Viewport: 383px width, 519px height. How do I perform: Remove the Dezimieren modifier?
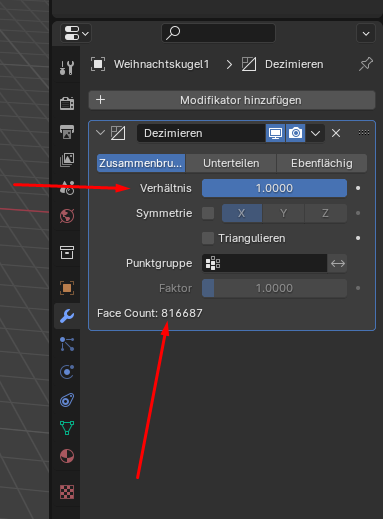336,133
